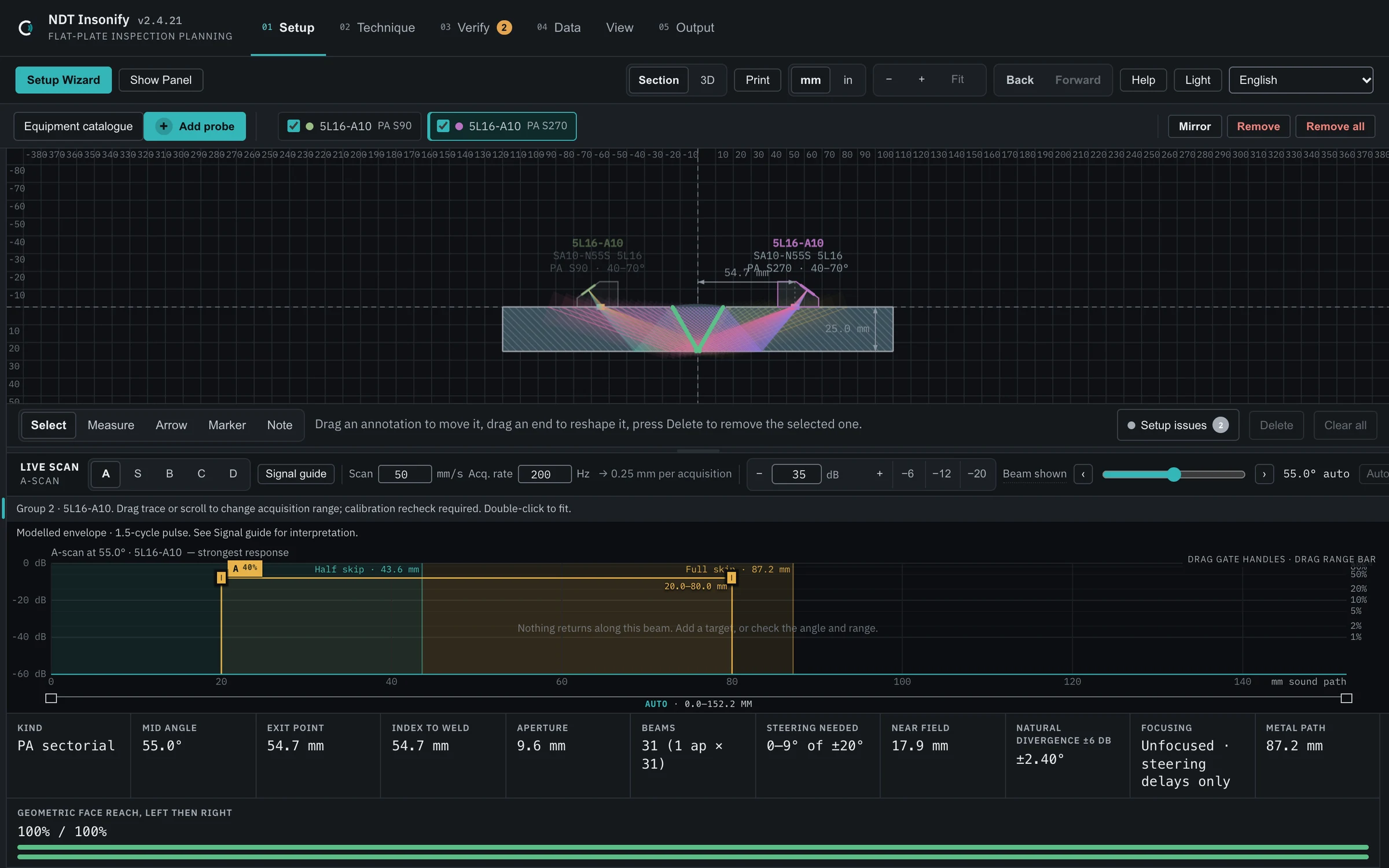Show previous beam with left chevron
This screenshot has width=1389, height=868.
[x=1083, y=474]
